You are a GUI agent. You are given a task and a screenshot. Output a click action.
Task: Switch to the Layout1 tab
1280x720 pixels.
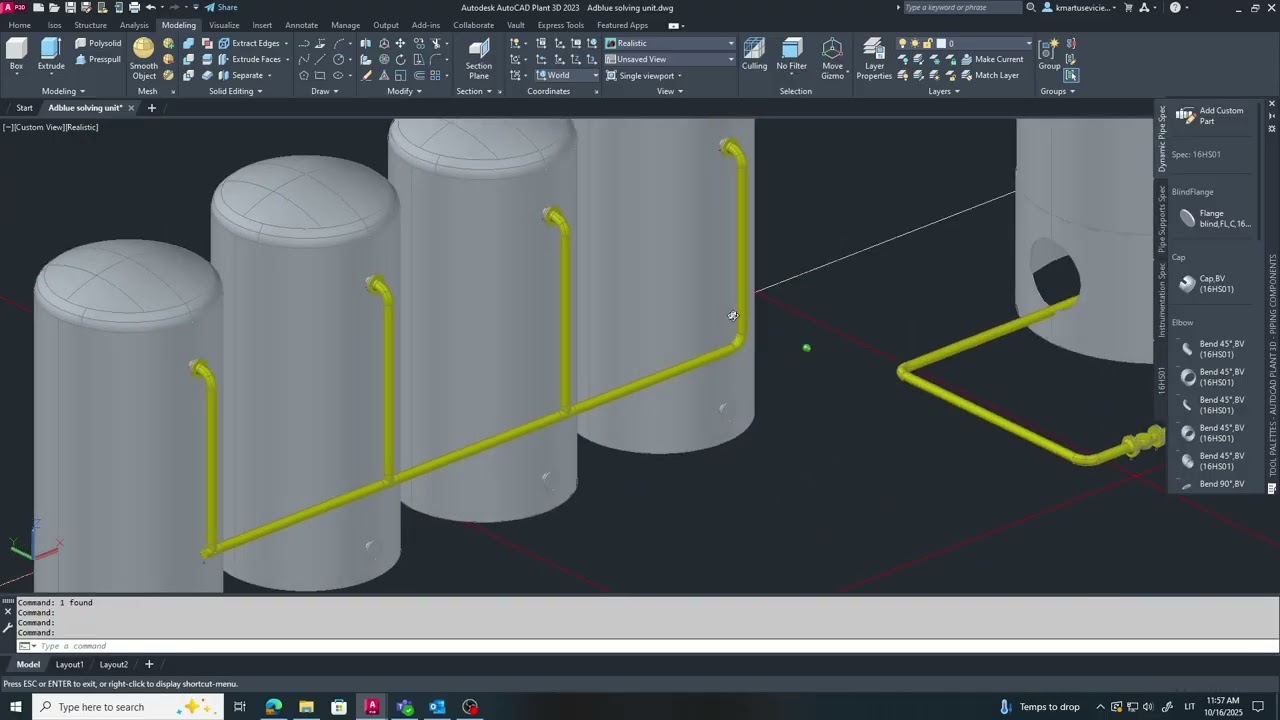[70, 664]
